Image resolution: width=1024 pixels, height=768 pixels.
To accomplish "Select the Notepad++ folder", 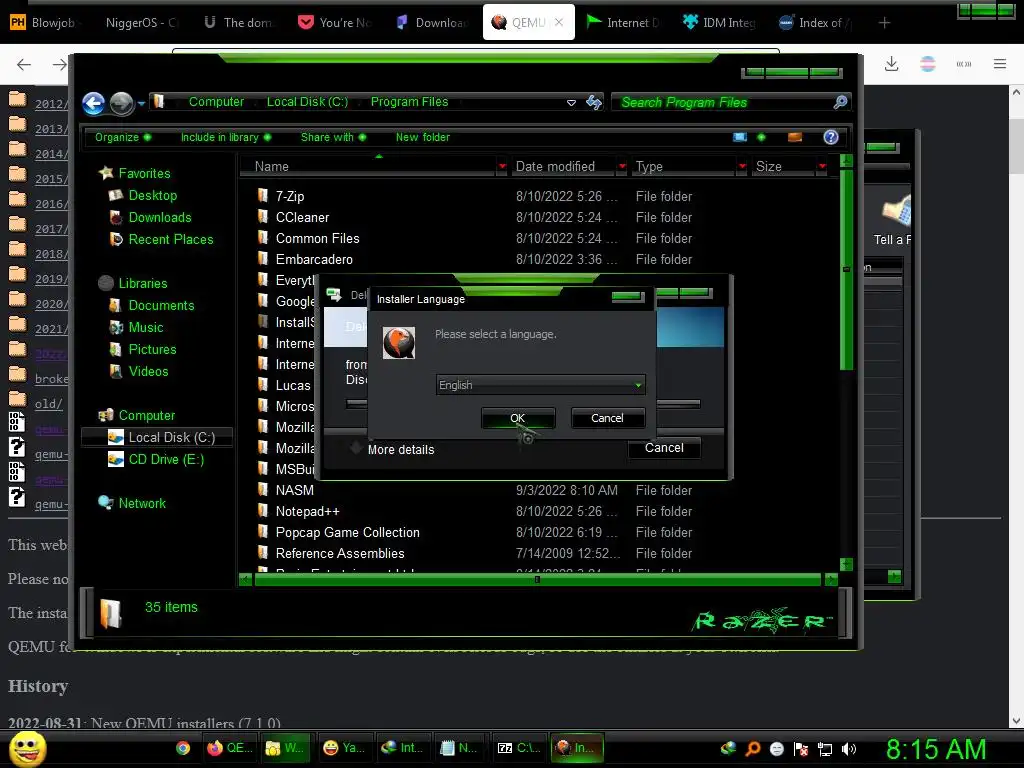I will pos(307,511).
